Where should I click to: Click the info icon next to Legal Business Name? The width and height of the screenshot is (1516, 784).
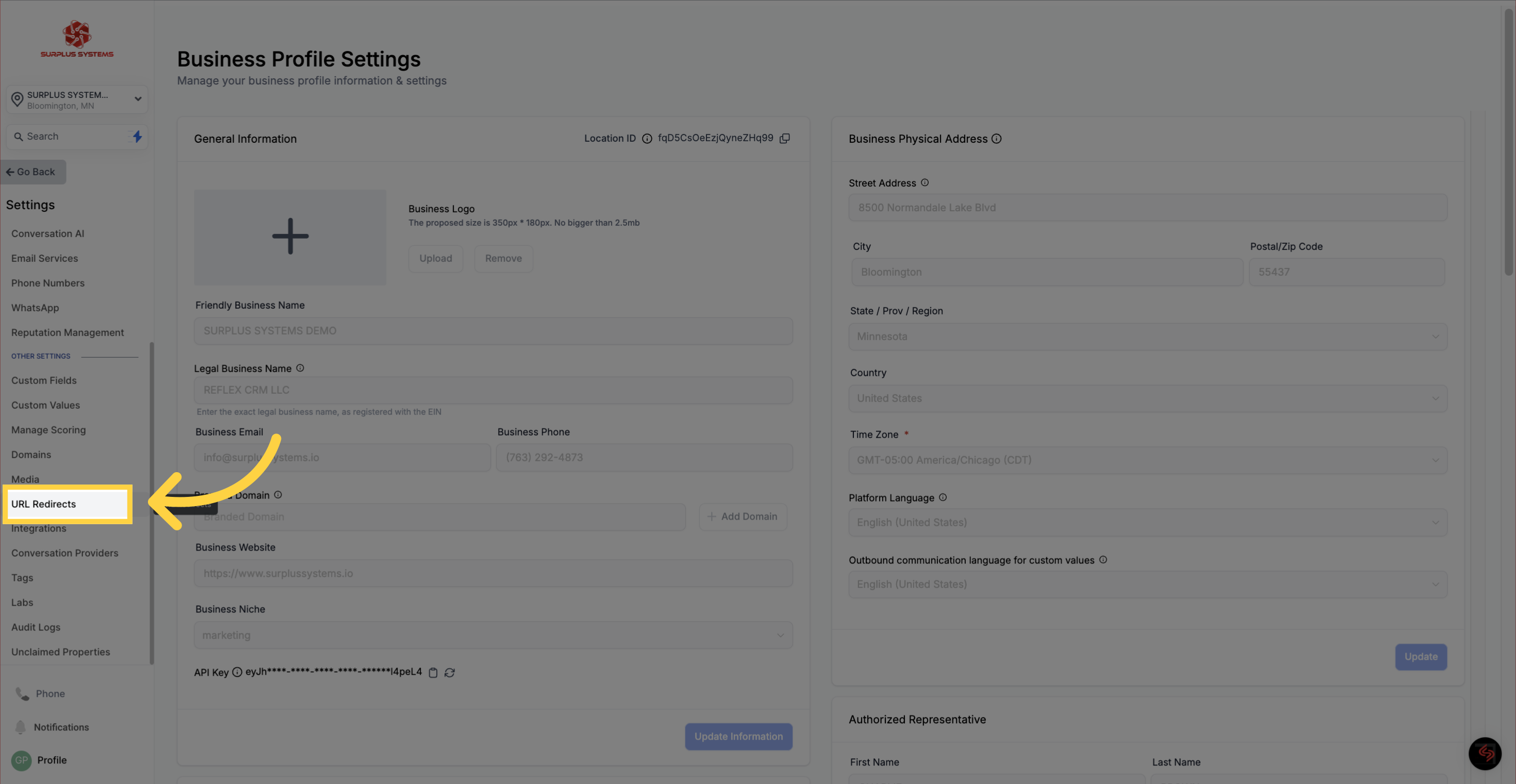click(x=300, y=369)
